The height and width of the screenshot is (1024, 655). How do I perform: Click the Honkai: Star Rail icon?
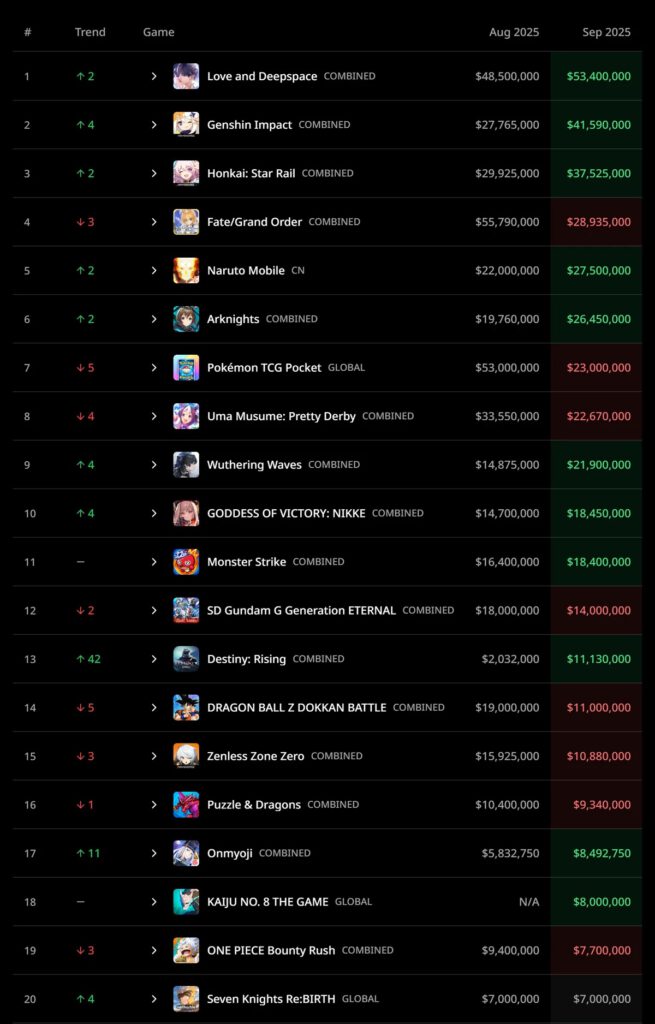tap(186, 174)
